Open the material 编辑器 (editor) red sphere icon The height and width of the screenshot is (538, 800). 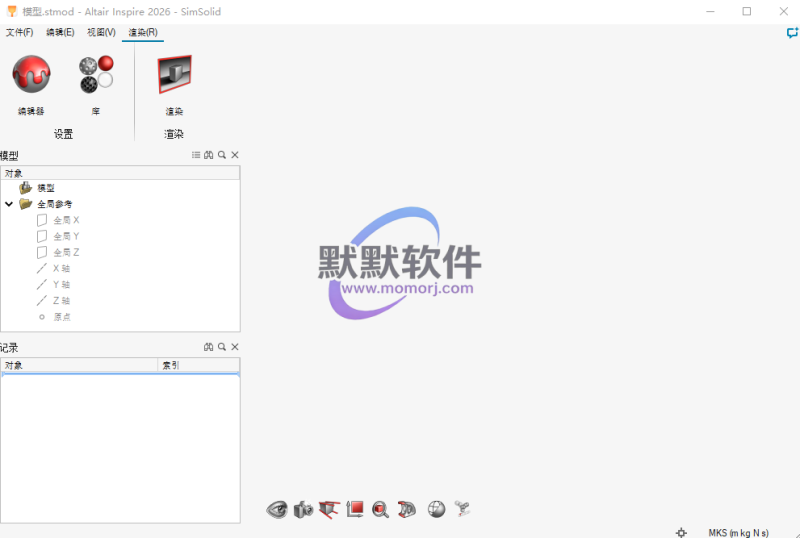(31, 75)
